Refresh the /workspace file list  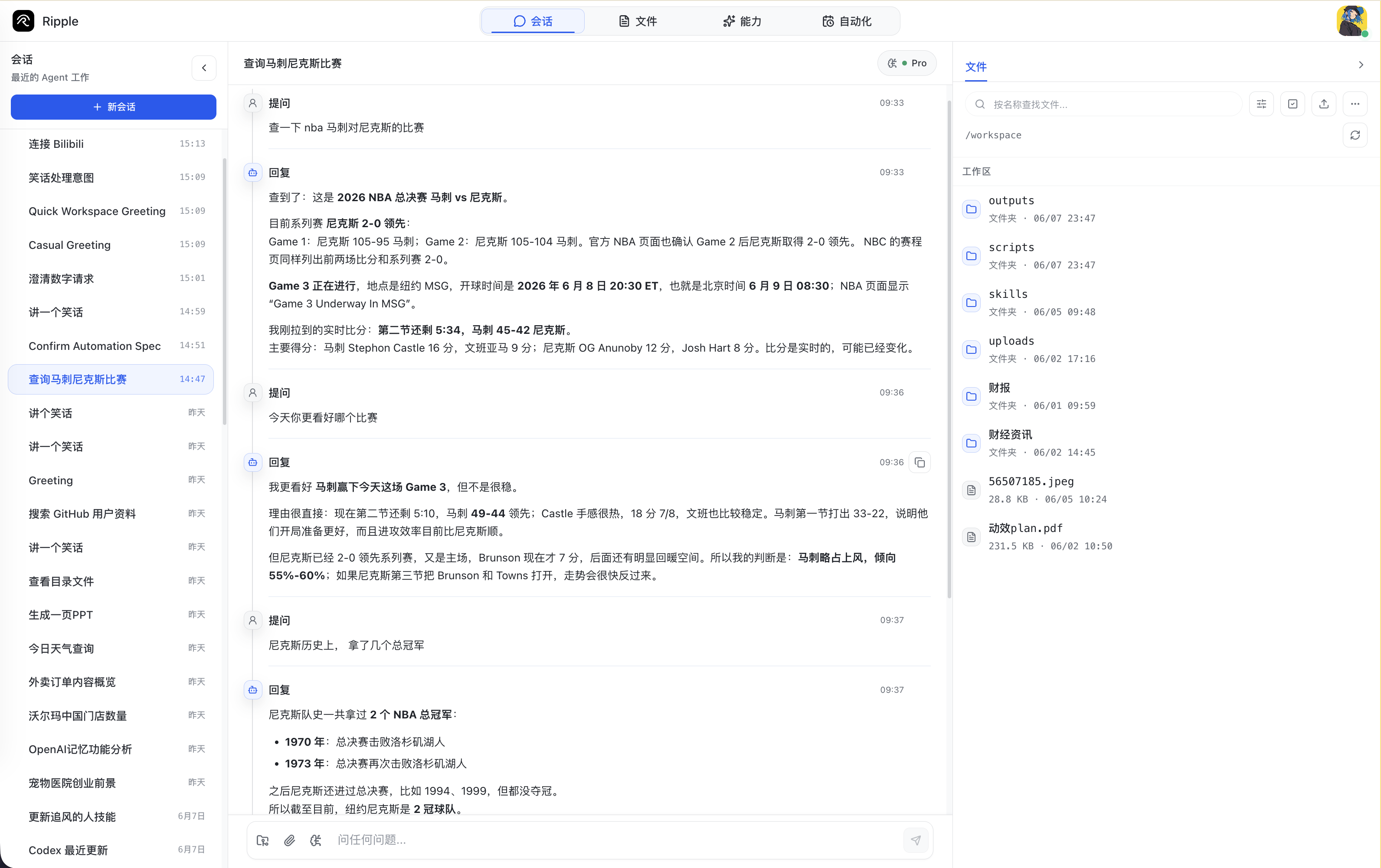1355,135
